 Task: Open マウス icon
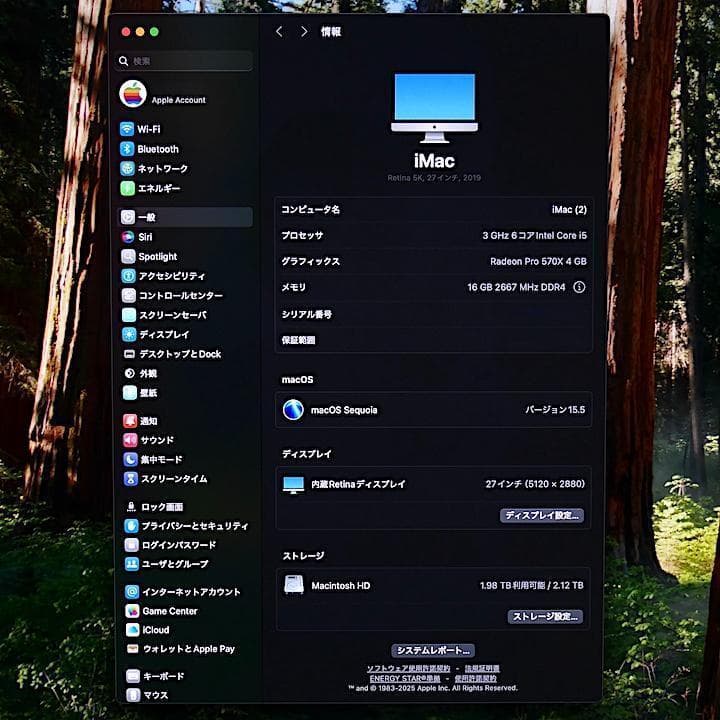tap(133, 695)
